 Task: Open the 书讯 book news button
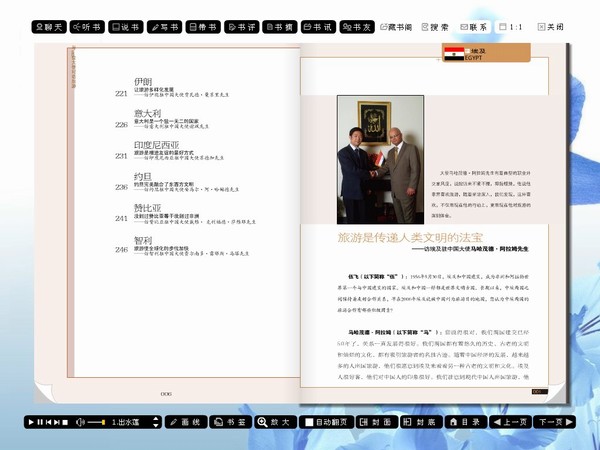(318, 27)
